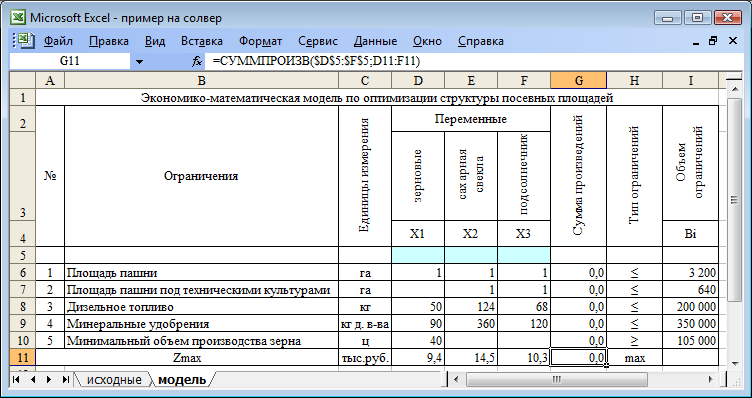
Task: Click the light blue cell E5 under X2
Action: click(471, 255)
